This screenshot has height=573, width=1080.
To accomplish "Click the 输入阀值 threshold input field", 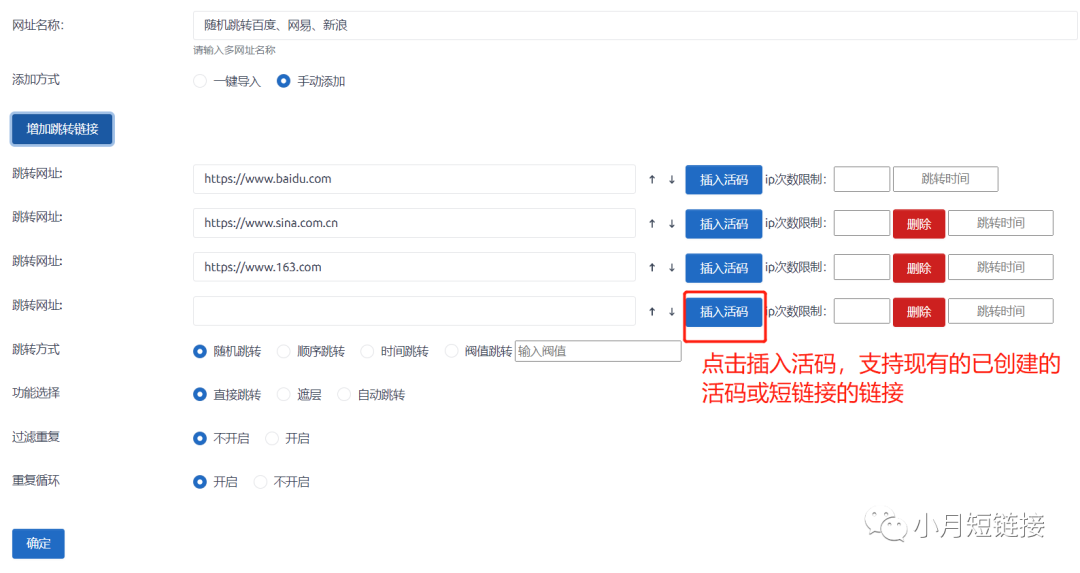I will pyautogui.click(x=597, y=352).
